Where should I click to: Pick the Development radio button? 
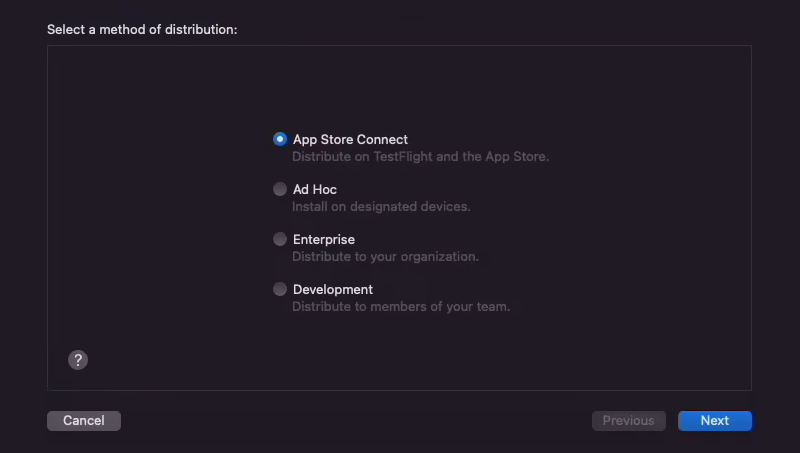pyautogui.click(x=280, y=289)
